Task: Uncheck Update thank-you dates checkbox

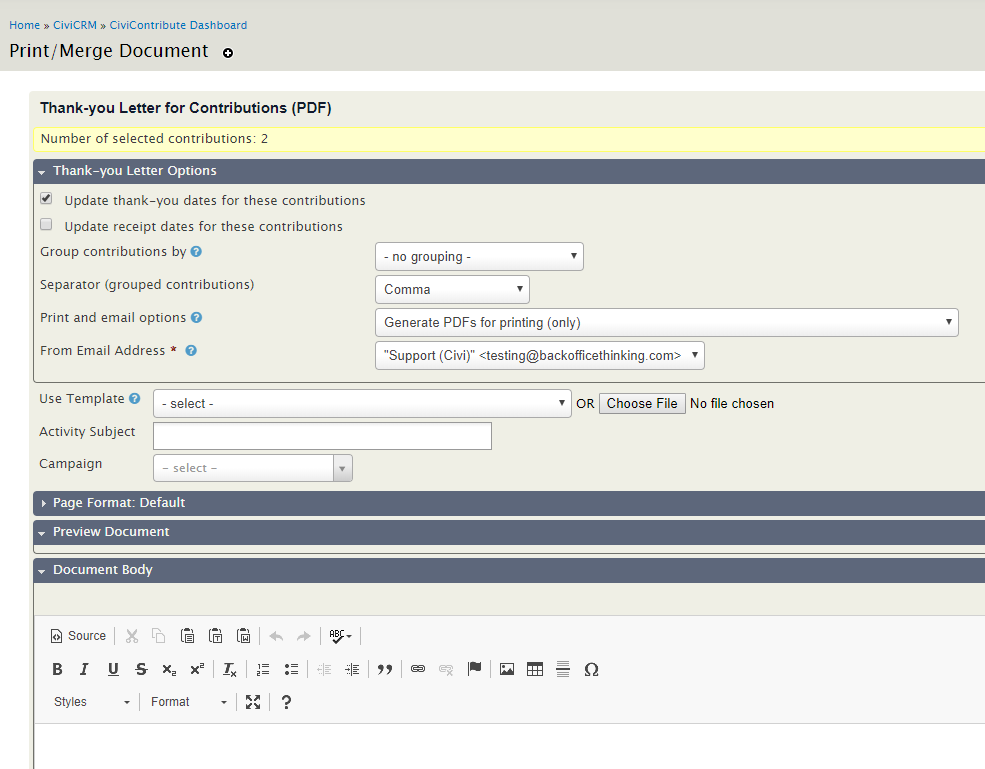Action: click(46, 199)
